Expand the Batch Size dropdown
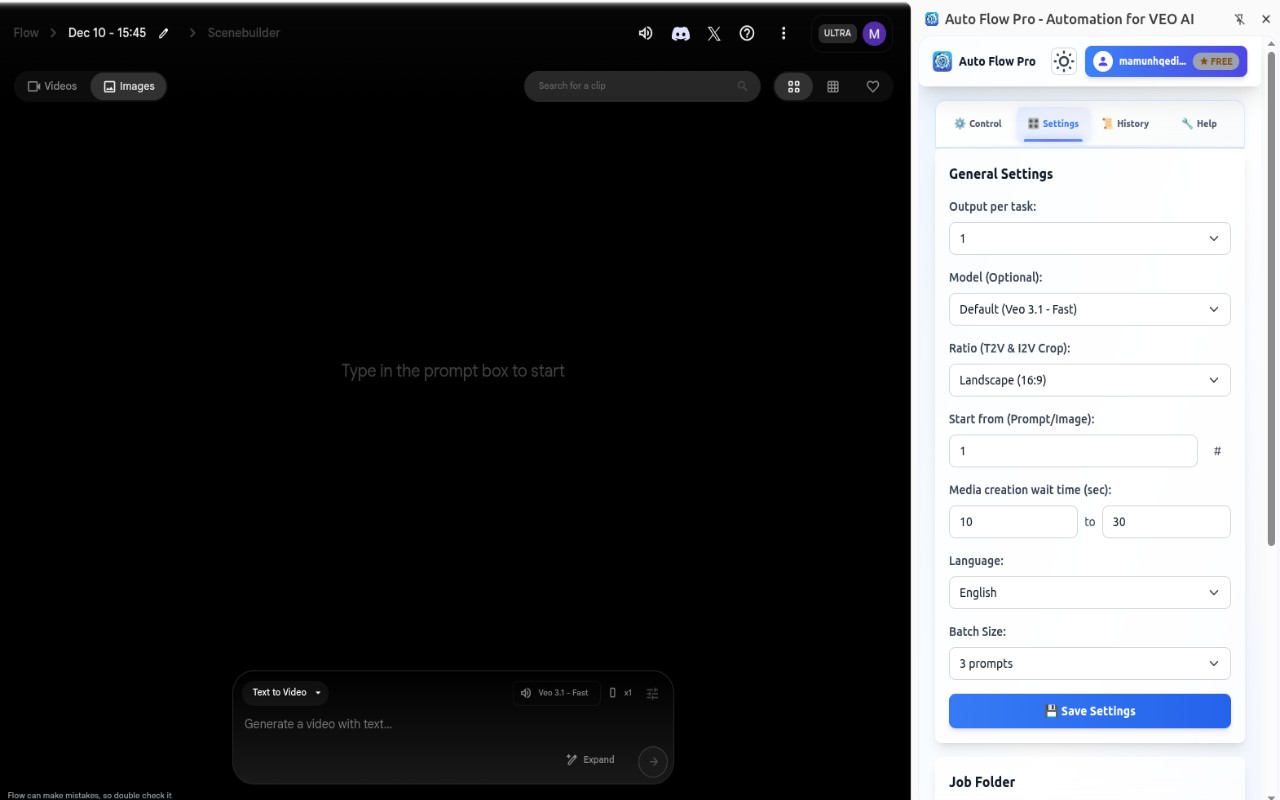Image resolution: width=1280 pixels, height=800 pixels. pos(1089,663)
